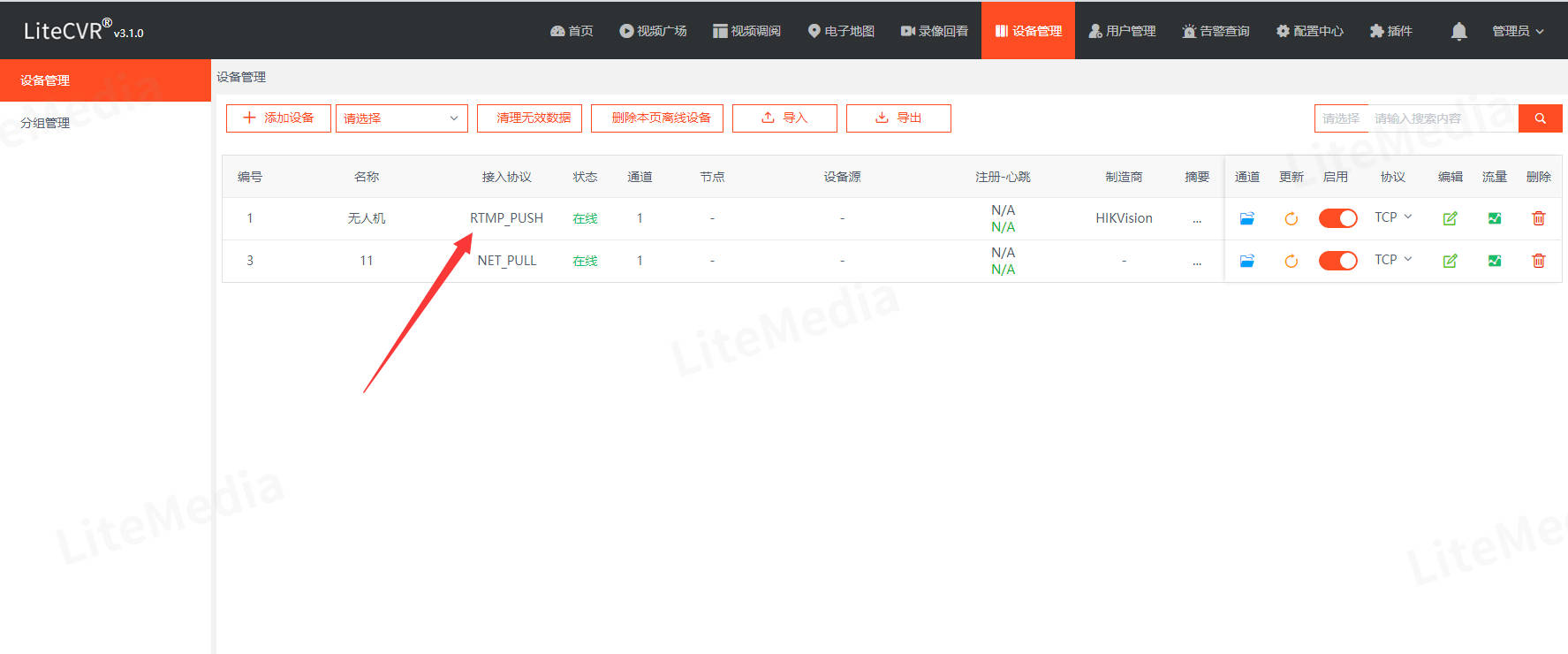This screenshot has height=654, width=1568.
Task: Change TCP protocol for device 11 row
Action: 1393,260
